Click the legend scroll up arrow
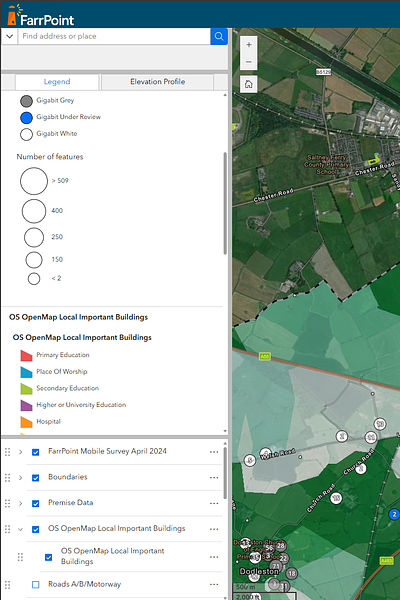Viewport: 400px width, 600px height. click(x=225, y=95)
